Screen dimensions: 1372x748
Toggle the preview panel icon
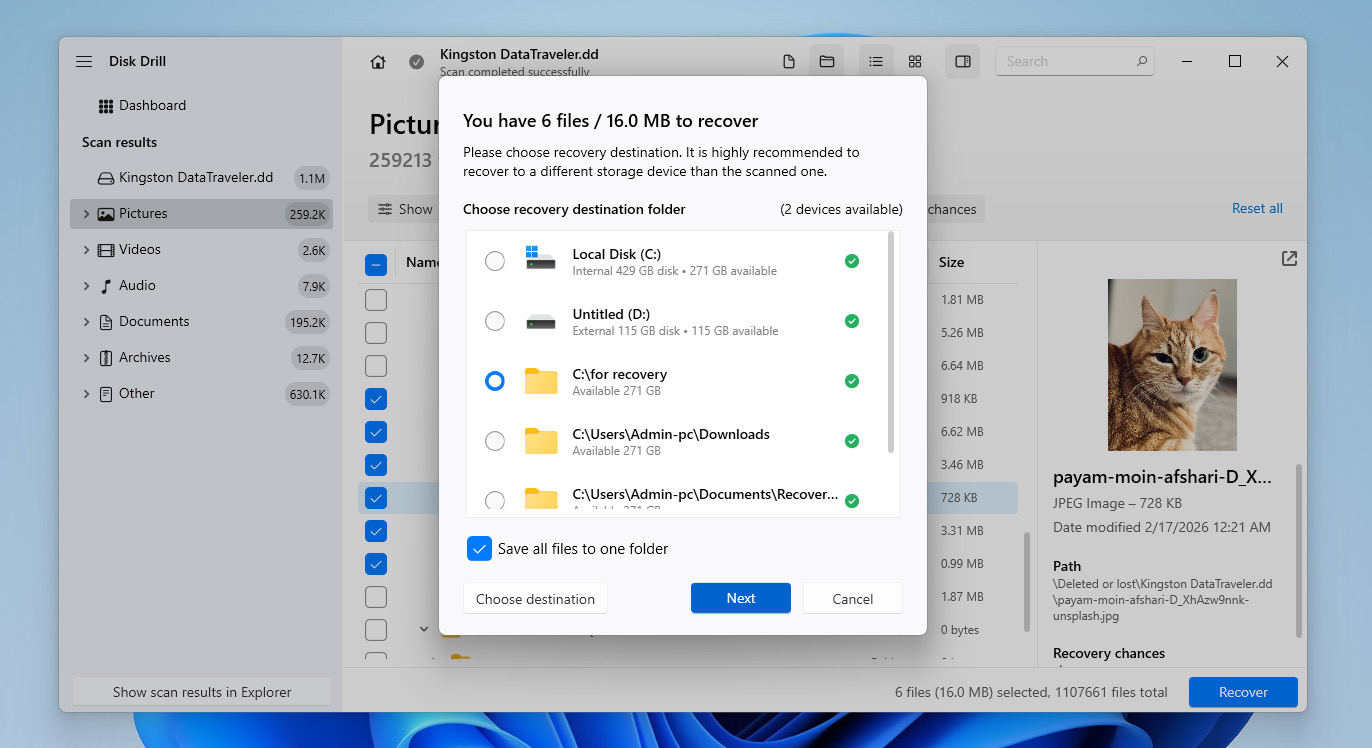tap(963, 62)
